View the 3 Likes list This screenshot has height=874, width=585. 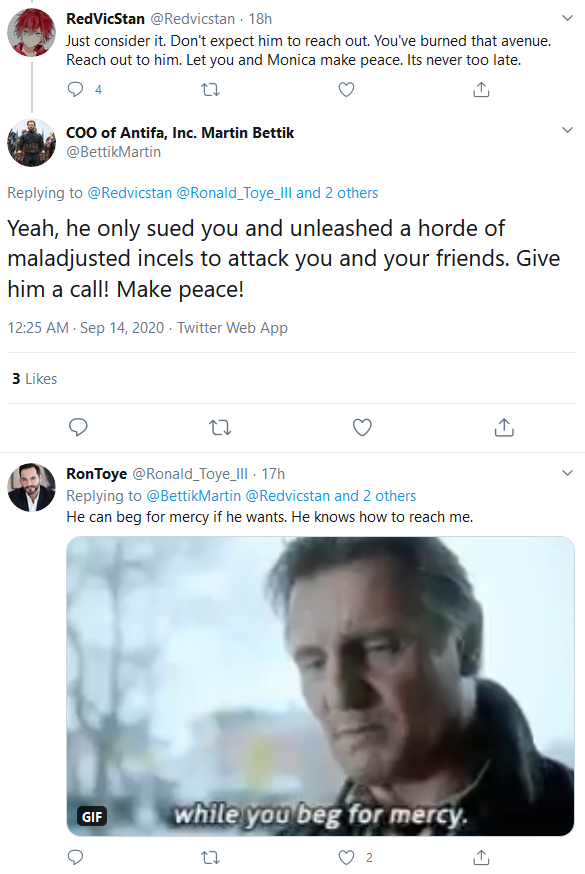35,379
